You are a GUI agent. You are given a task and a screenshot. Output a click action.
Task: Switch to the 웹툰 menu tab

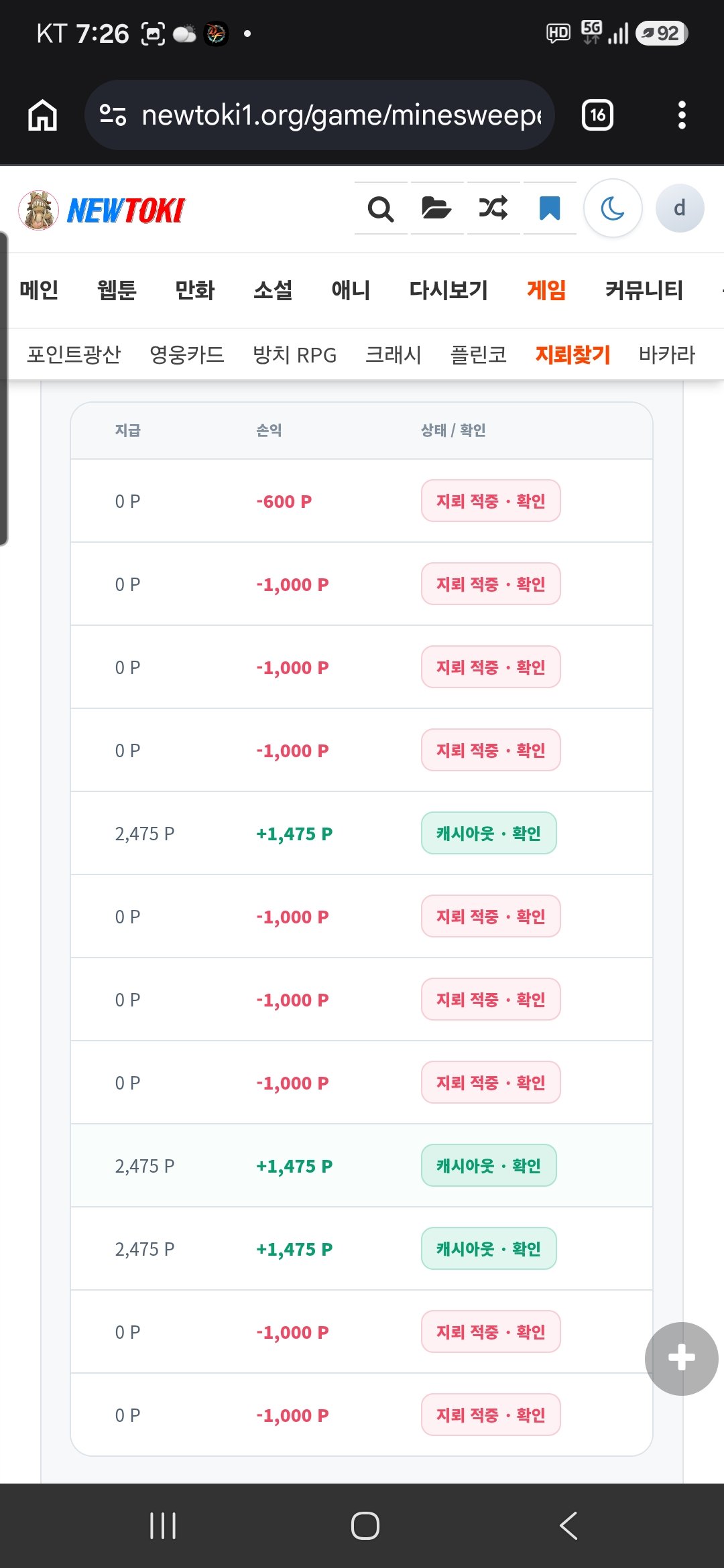[x=117, y=290]
